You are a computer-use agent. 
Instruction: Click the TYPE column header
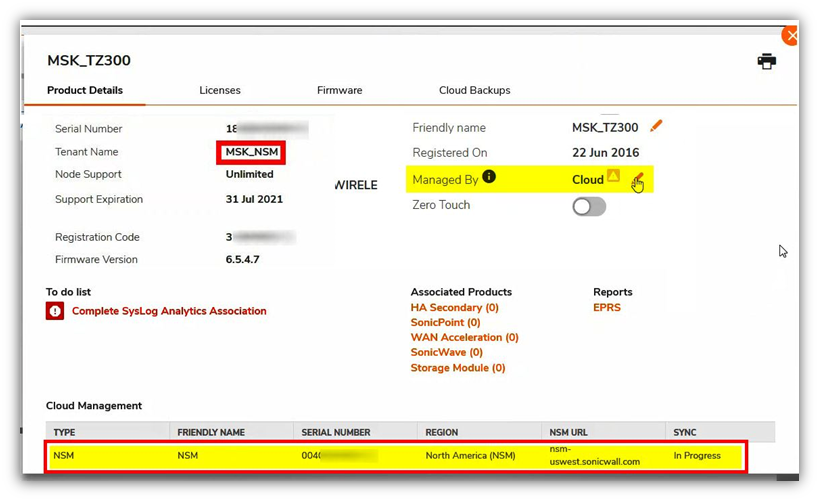click(x=64, y=433)
